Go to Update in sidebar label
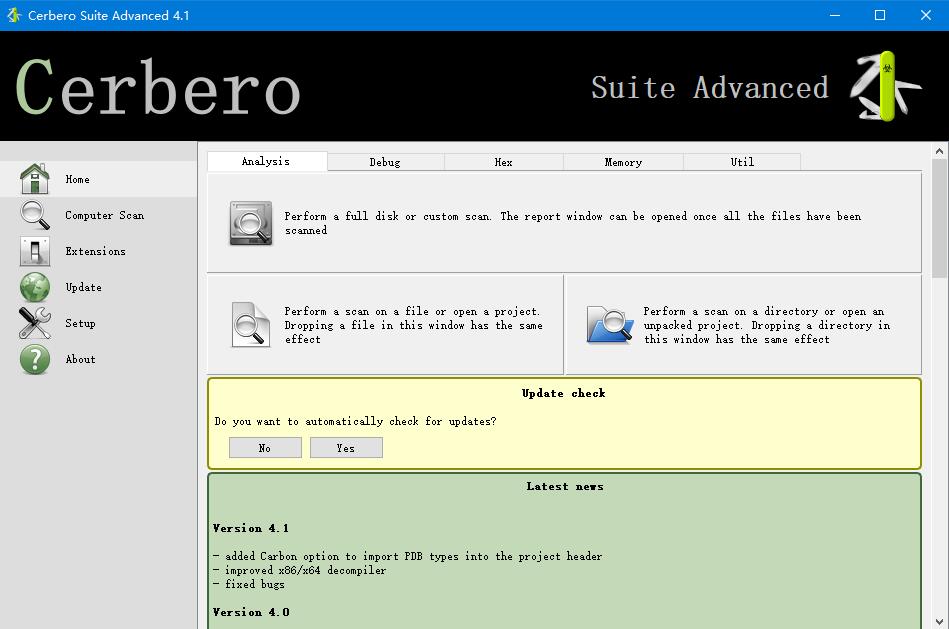The width and height of the screenshot is (949, 629). (84, 288)
